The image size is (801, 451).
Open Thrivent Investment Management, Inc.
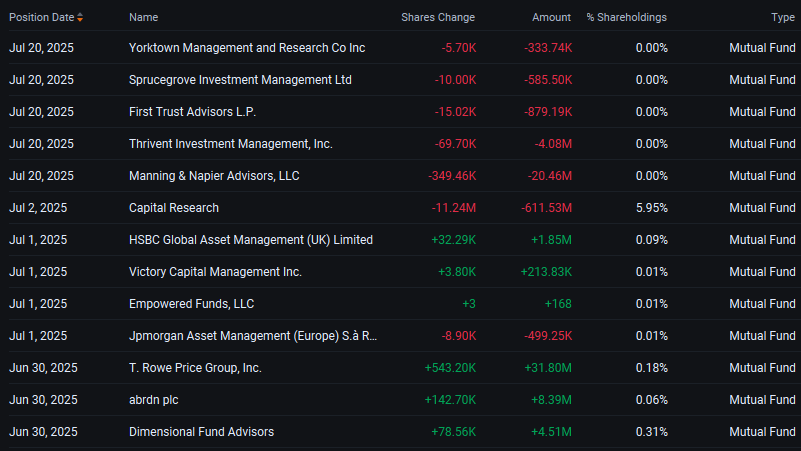coord(230,144)
